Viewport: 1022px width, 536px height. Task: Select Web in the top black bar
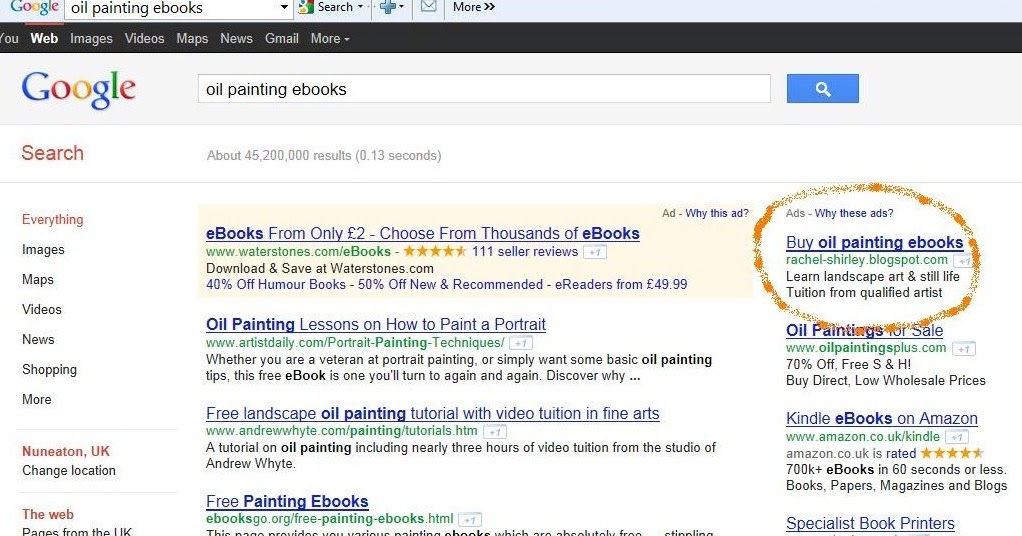coord(44,38)
